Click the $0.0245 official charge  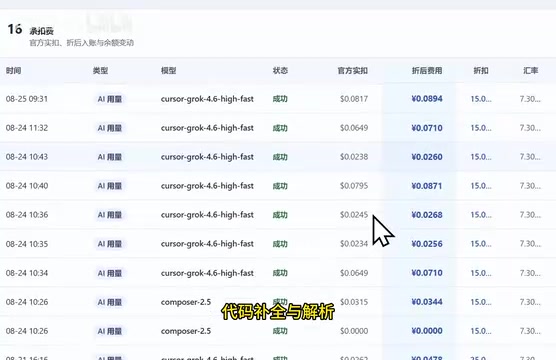click(x=354, y=215)
